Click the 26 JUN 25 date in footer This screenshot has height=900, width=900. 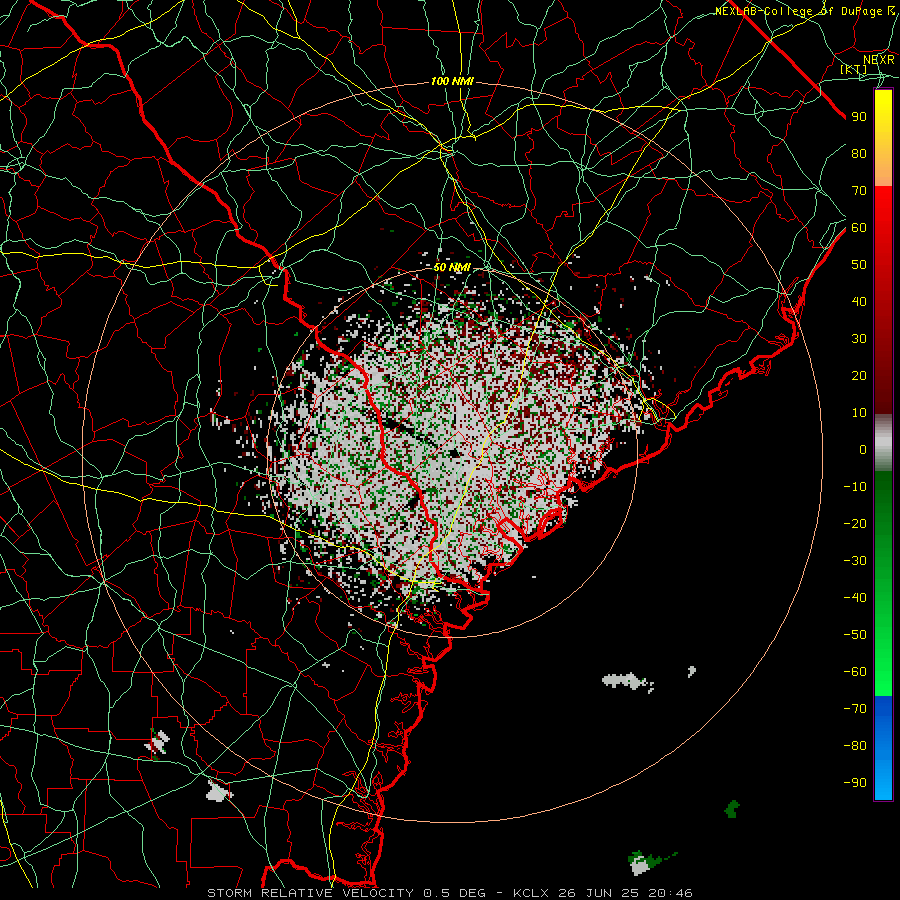coord(597,893)
